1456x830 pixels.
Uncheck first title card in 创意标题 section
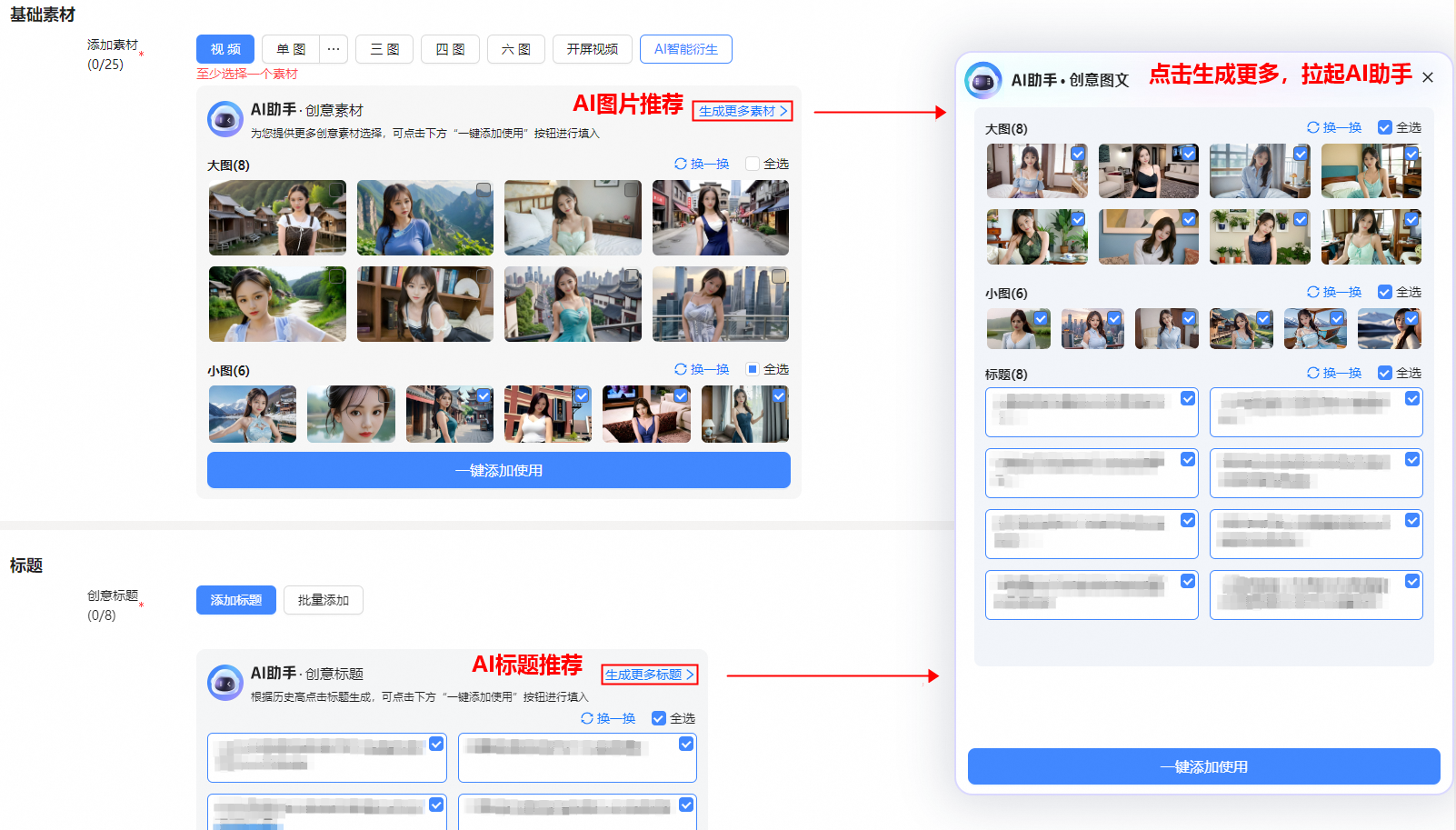point(436,744)
